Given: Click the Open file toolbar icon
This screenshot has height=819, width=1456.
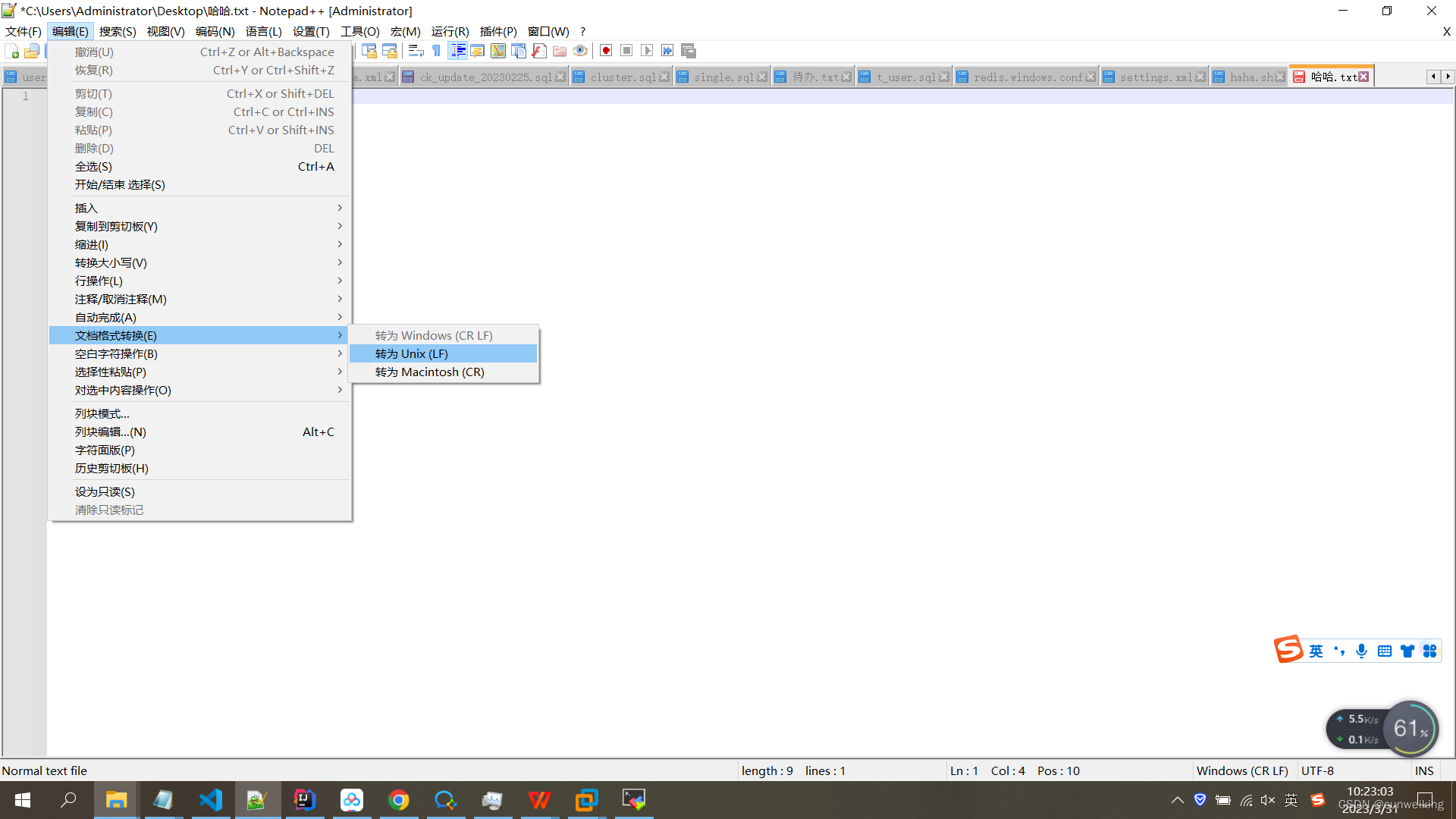Looking at the screenshot, I should click(x=32, y=51).
